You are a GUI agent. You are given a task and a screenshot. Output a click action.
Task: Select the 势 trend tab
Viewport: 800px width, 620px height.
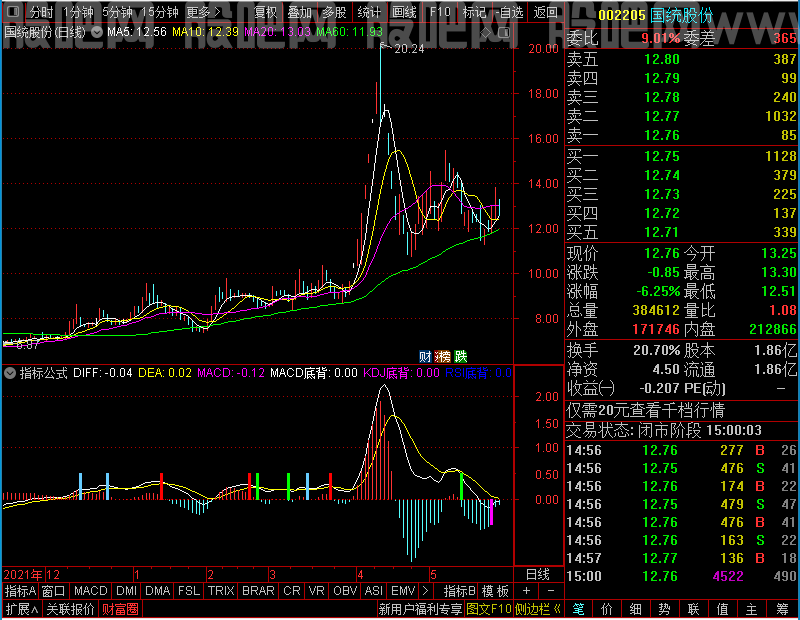click(x=664, y=609)
